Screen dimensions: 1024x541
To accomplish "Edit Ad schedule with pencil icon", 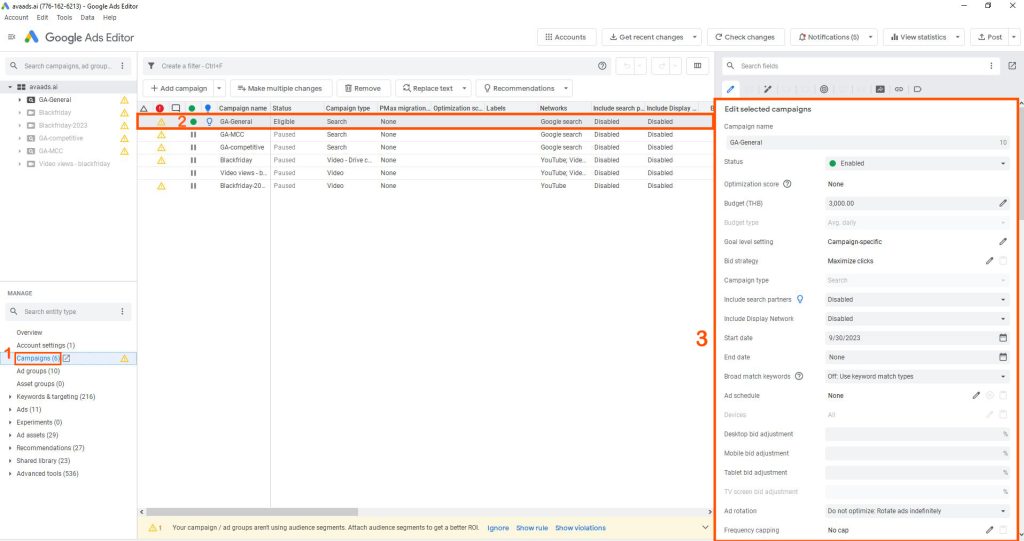I will (x=976, y=395).
